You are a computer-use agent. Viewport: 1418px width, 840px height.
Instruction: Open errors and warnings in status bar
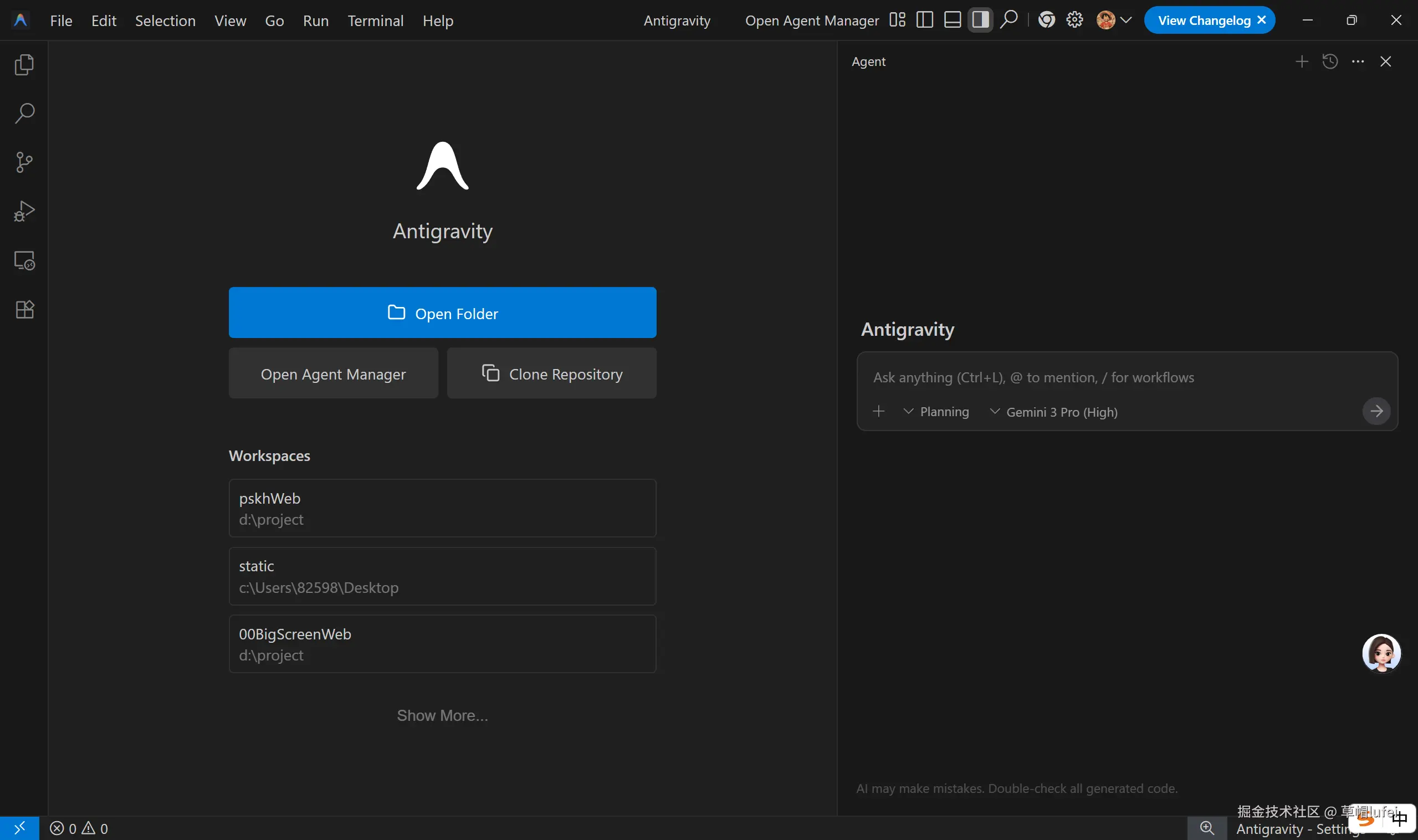point(79,829)
